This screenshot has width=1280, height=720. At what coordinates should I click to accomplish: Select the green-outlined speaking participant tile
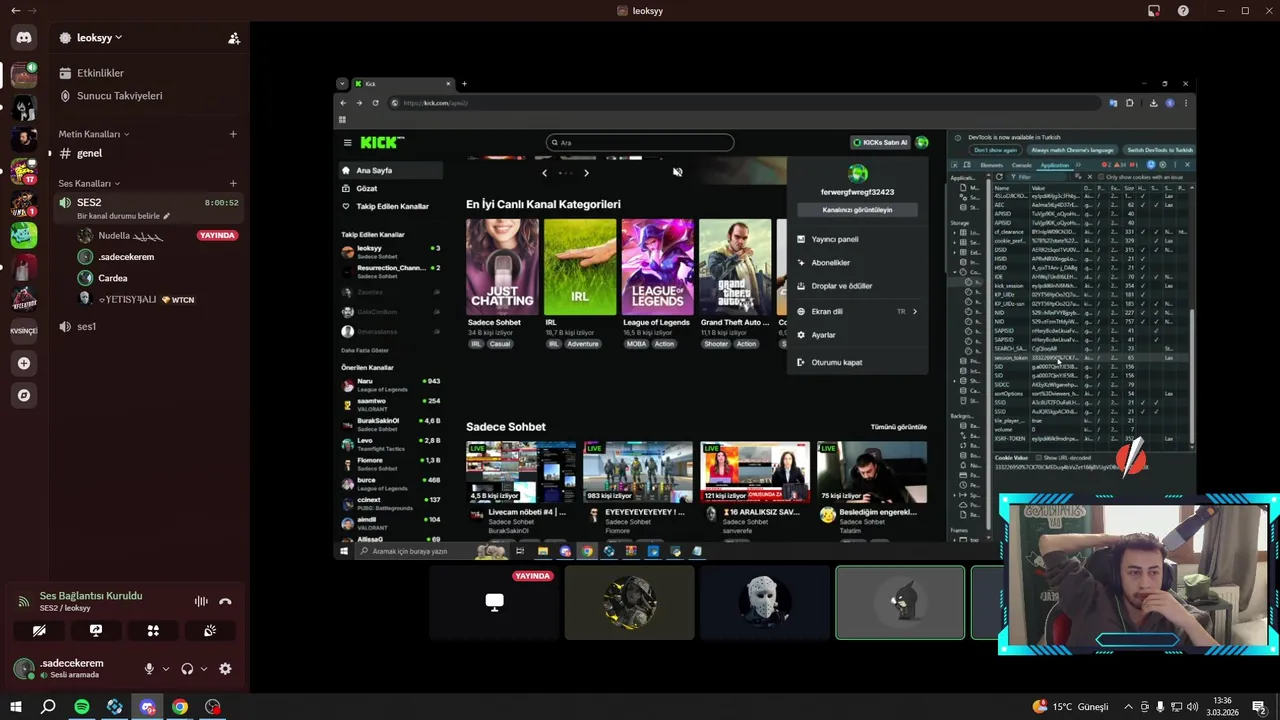[x=900, y=602]
